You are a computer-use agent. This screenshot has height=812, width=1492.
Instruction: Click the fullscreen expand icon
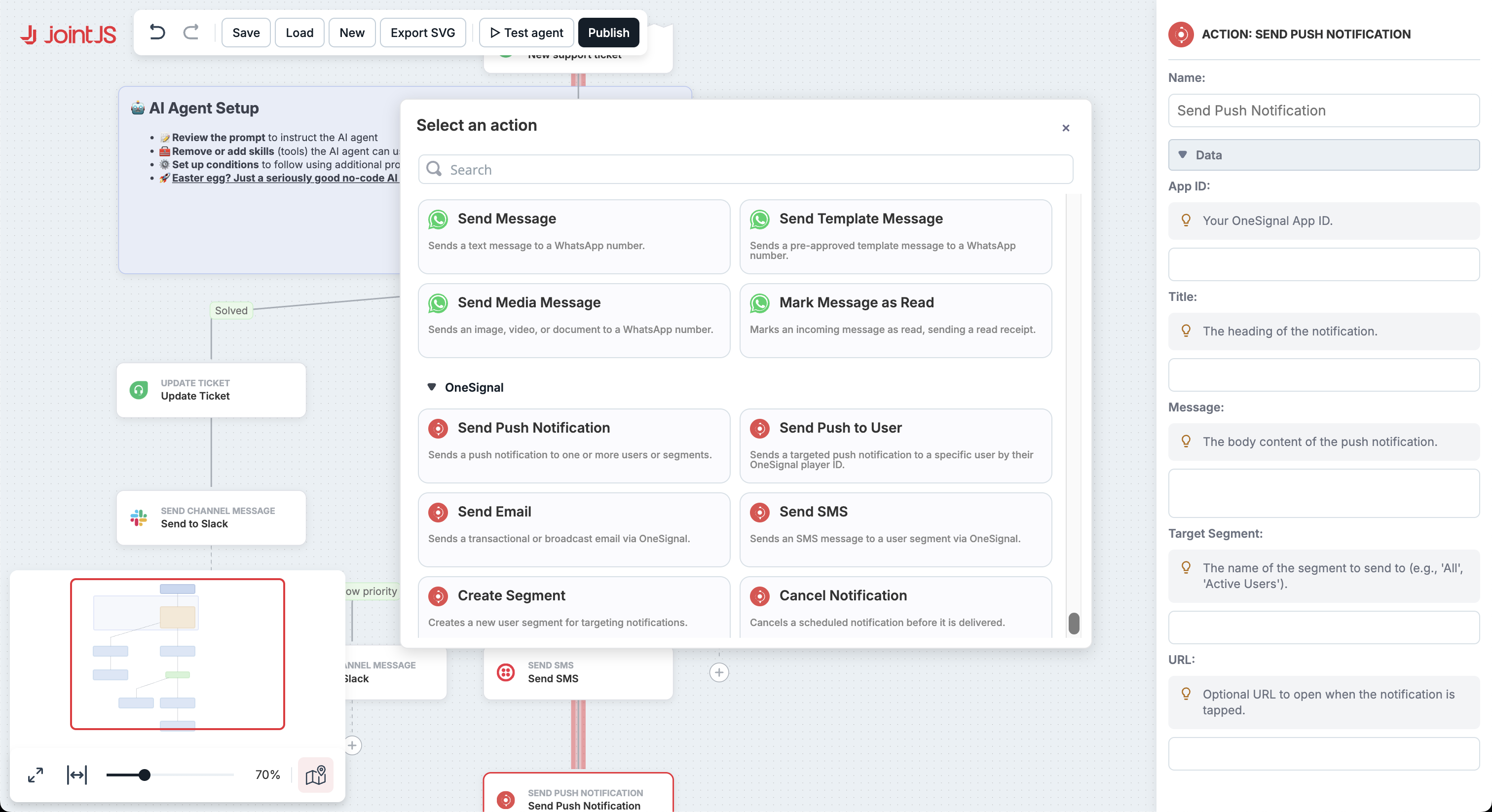pos(36,775)
